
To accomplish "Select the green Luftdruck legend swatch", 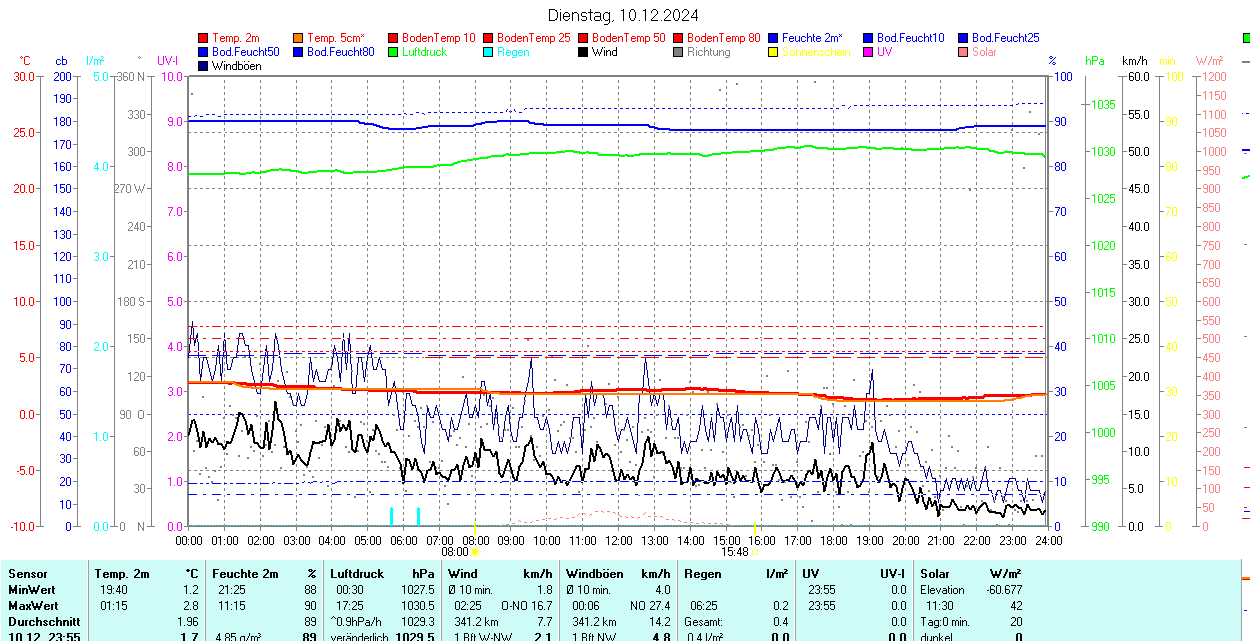I will tap(394, 52).
